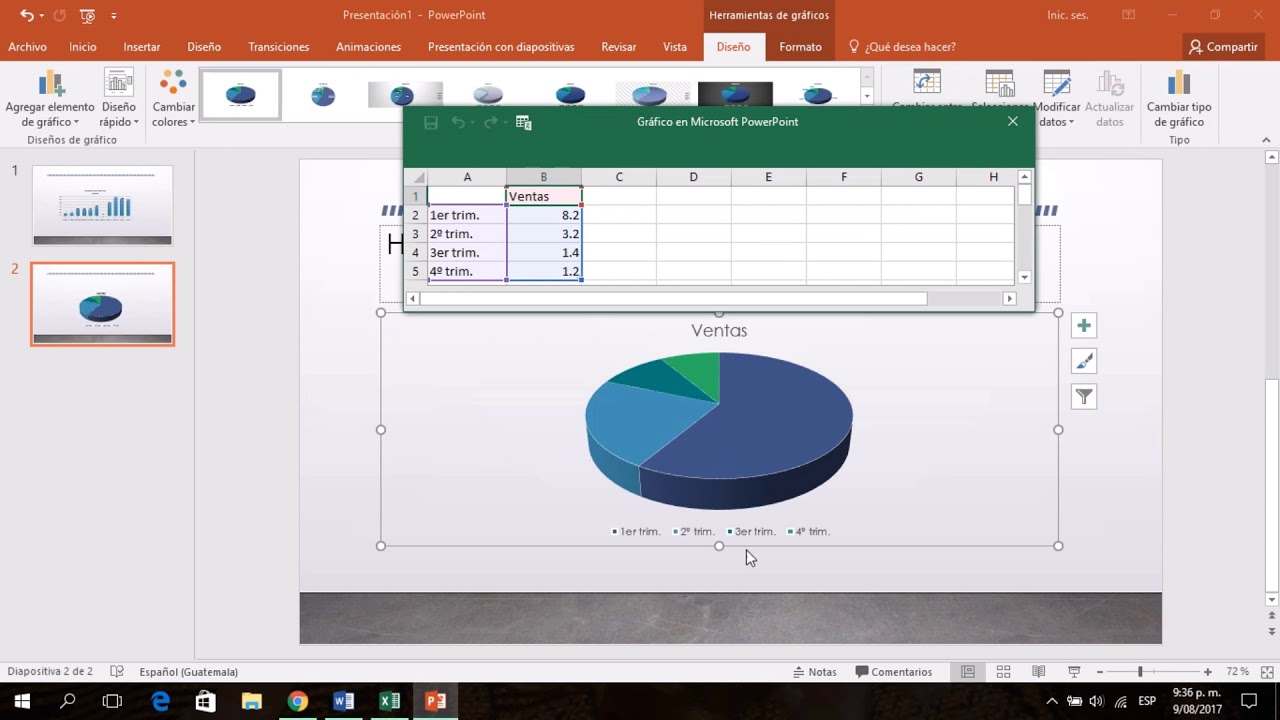Image resolution: width=1280 pixels, height=720 pixels.
Task: Click the chart title Ventas
Action: tap(719, 330)
